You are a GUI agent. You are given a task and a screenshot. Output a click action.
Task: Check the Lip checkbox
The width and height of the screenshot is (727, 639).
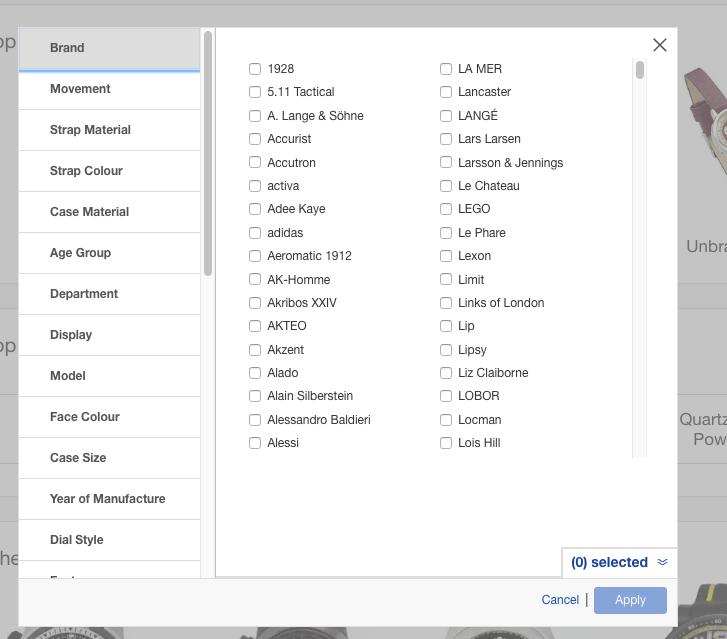pos(446,326)
